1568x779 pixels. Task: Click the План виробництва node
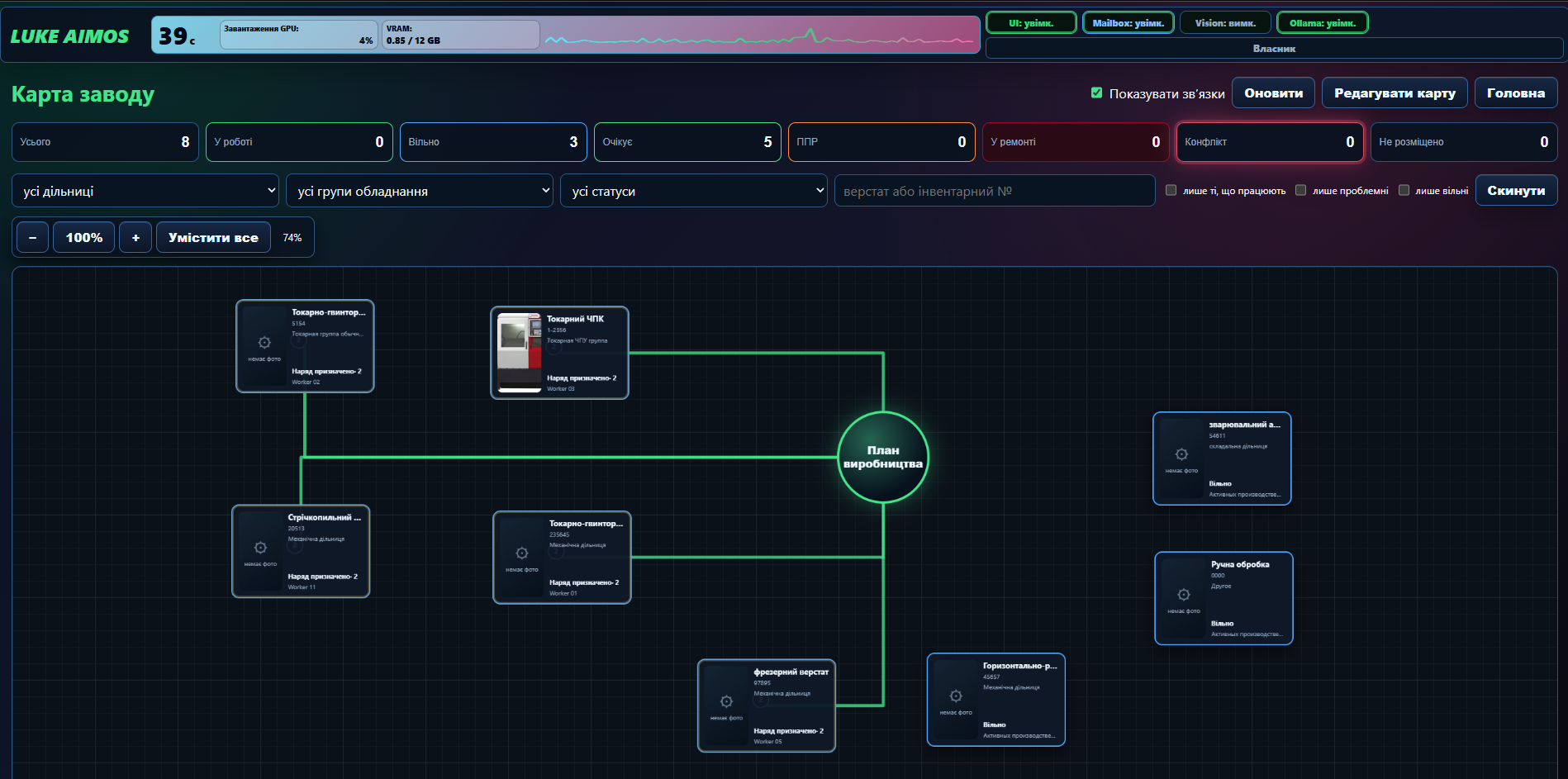click(883, 457)
